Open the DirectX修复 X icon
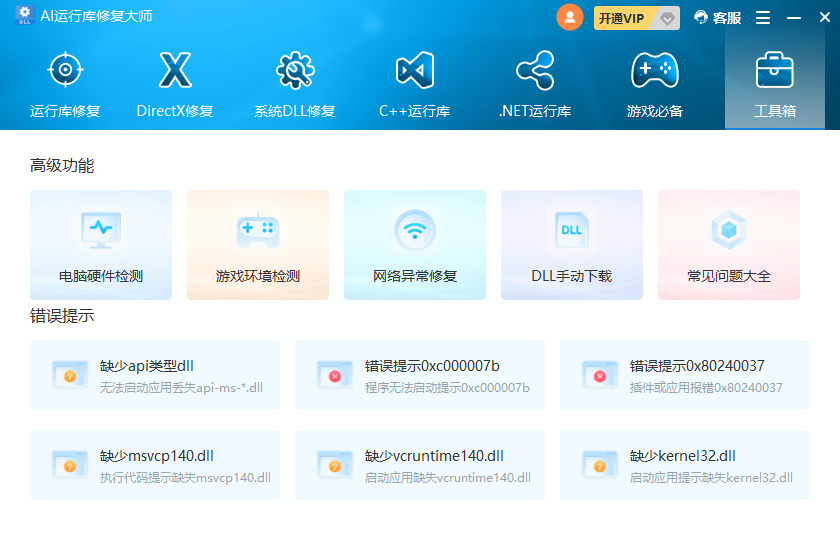Image resolution: width=840 pixels, height=549 pixels. [x=175, y=70]
